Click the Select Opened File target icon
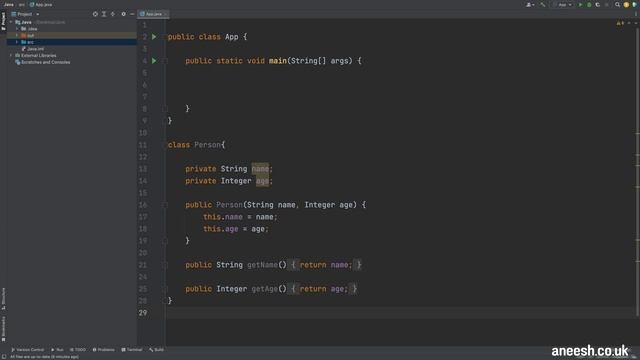This screenshot has width=640, height=360. click(x=95, y=14)
